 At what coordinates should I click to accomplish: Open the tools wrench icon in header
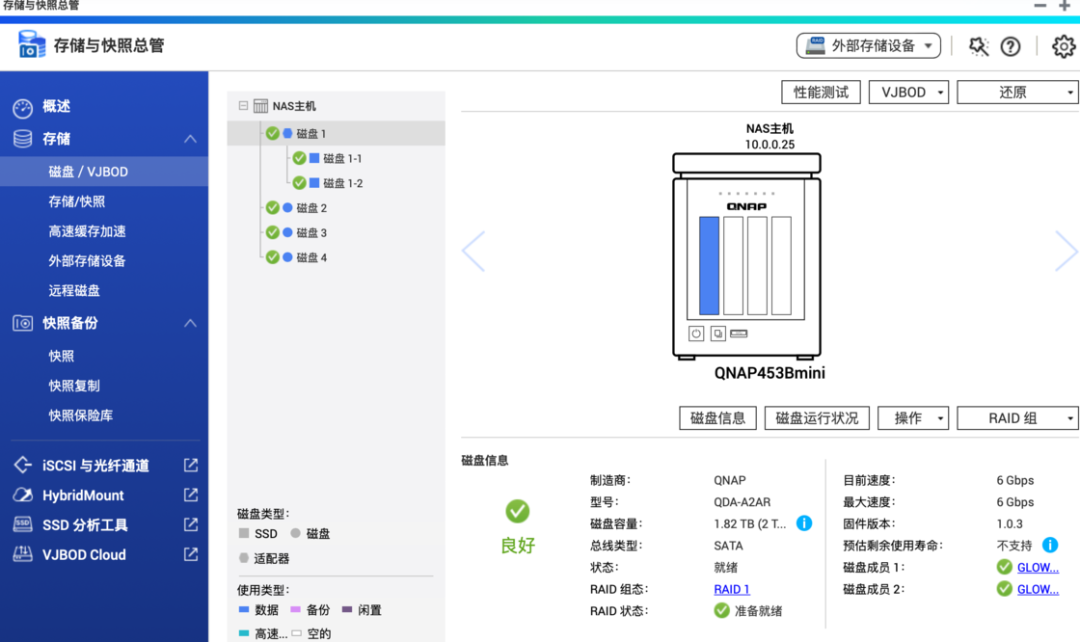pos(978,46)
